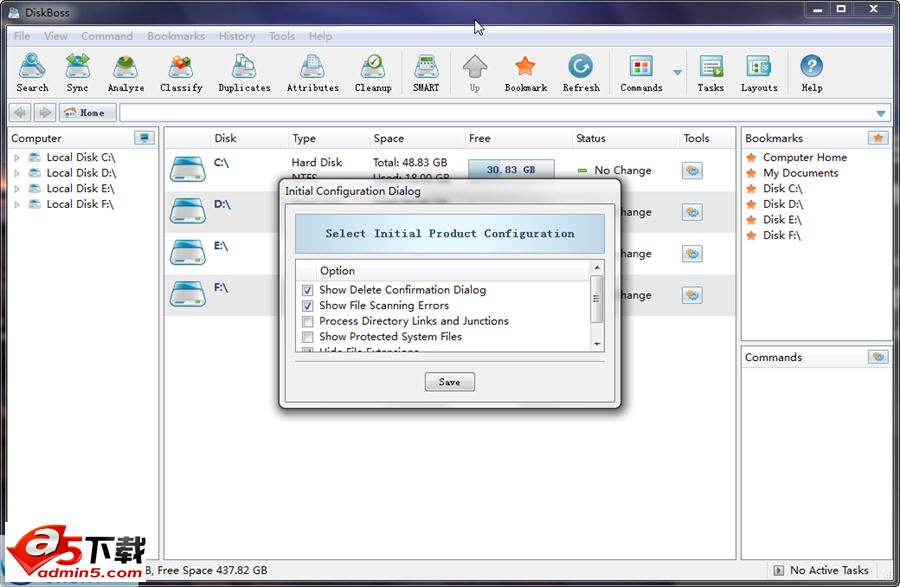Click the Home navigation button
Viewport: 900px width, 587px height.
click(x=88, y=113)
